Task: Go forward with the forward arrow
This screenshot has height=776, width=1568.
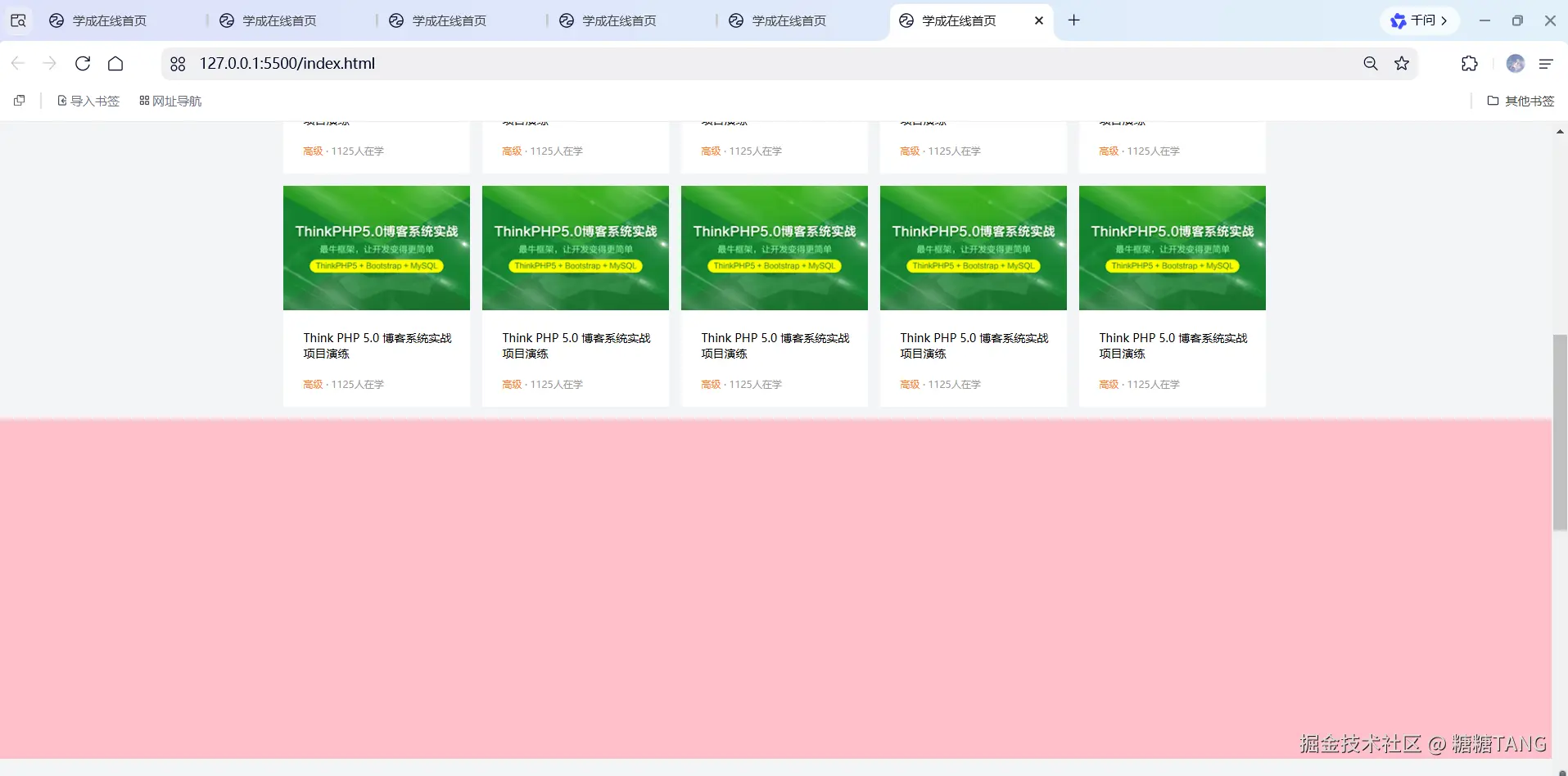Action: [49, 63]
